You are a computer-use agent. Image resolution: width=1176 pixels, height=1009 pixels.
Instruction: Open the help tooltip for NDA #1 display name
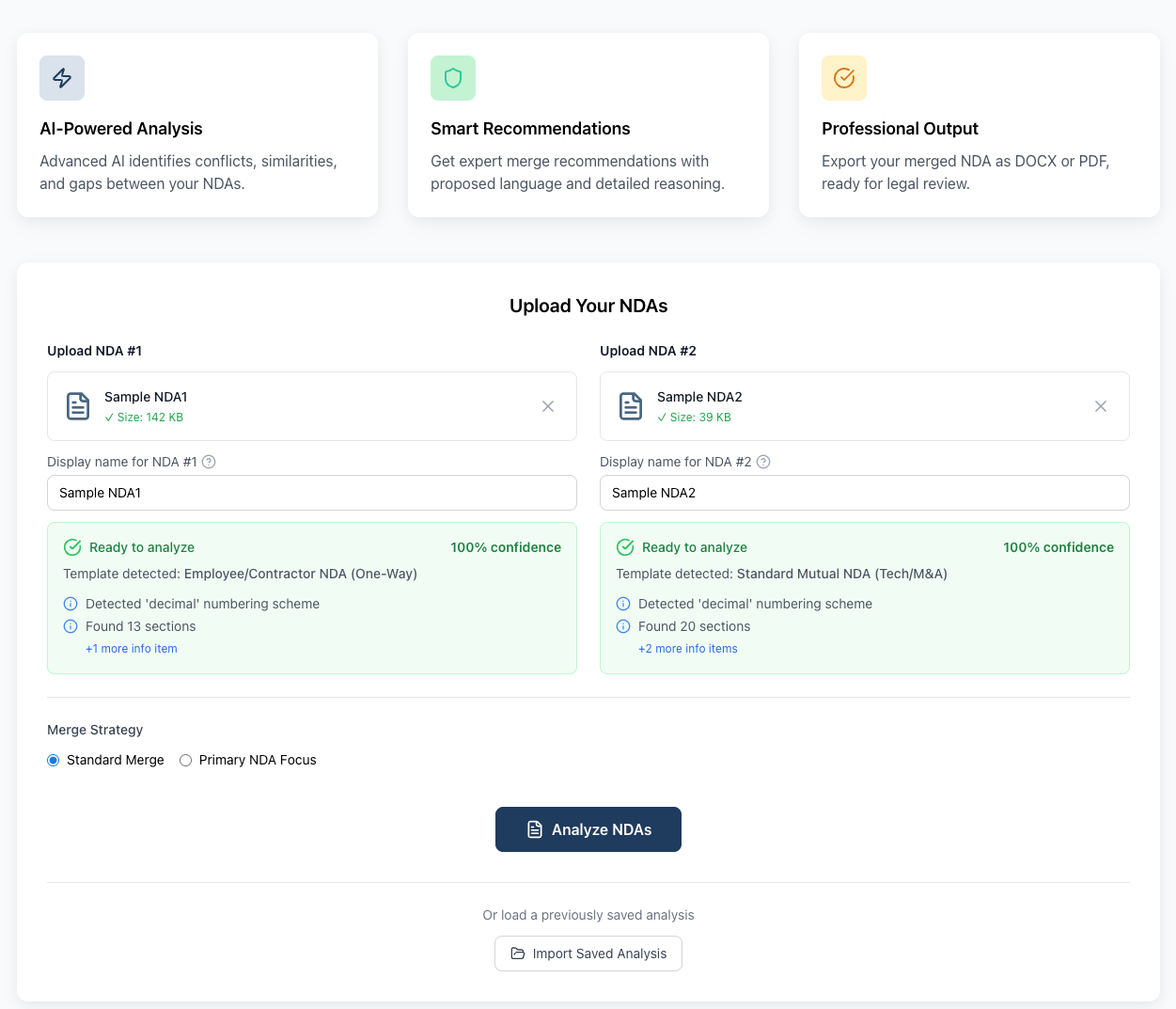click(x=209, y=462)
